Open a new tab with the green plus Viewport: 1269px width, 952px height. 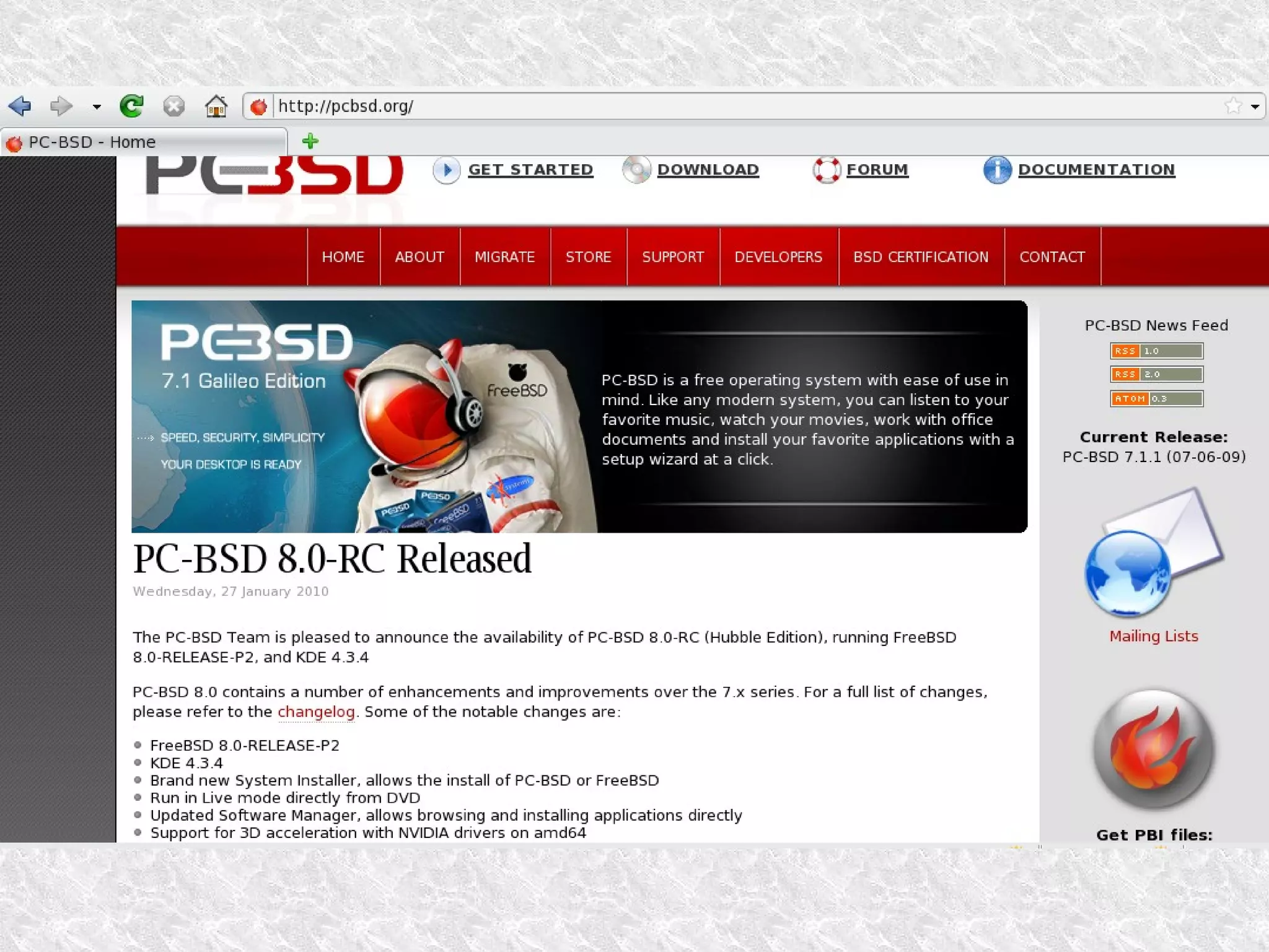pyautogui.click(x=310, y=141)
